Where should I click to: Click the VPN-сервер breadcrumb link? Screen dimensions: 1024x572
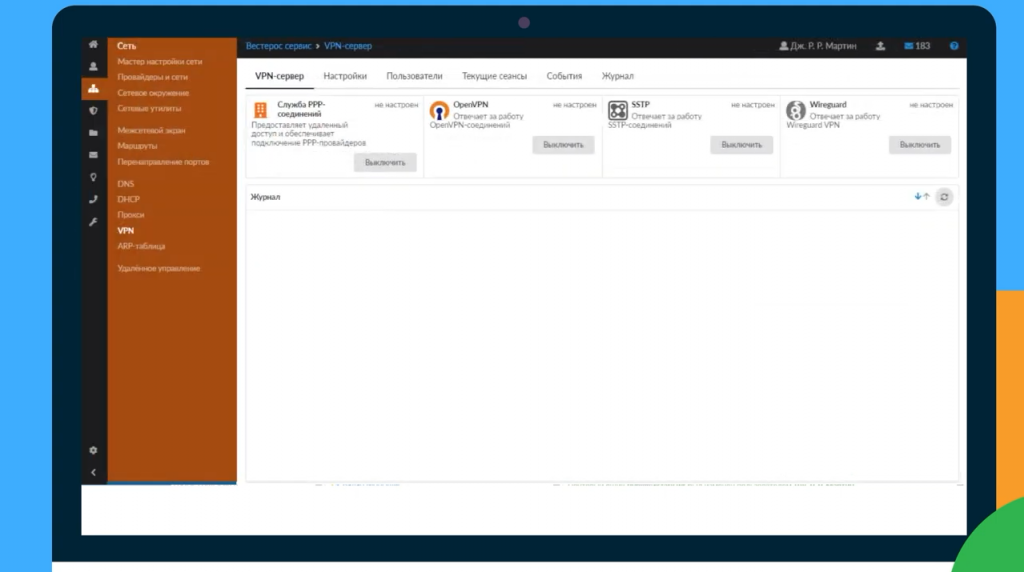(348, 46)
